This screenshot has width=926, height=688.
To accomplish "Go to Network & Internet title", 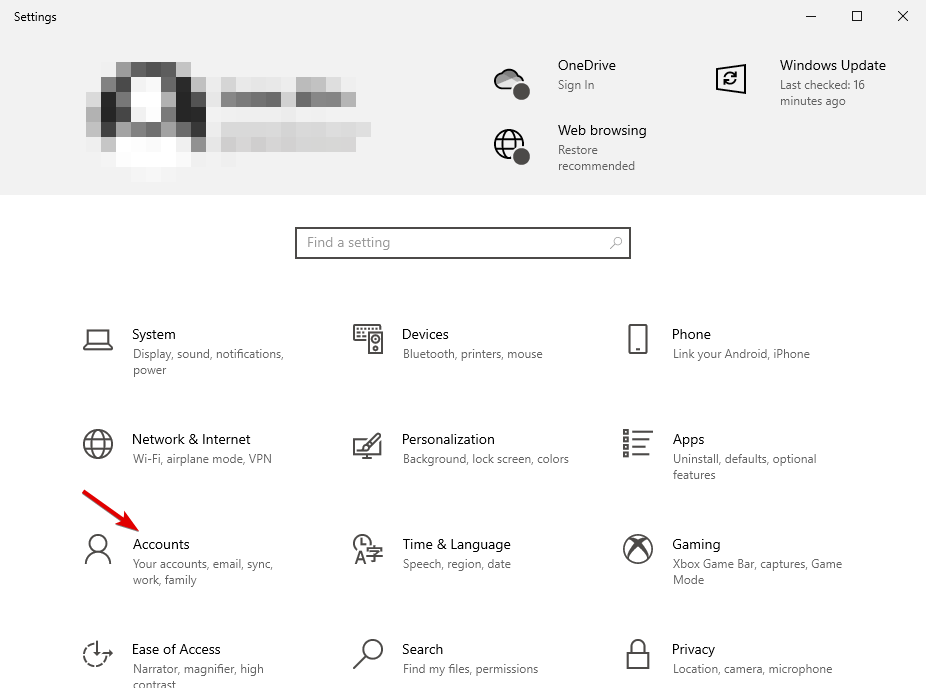I will point(191,439).
